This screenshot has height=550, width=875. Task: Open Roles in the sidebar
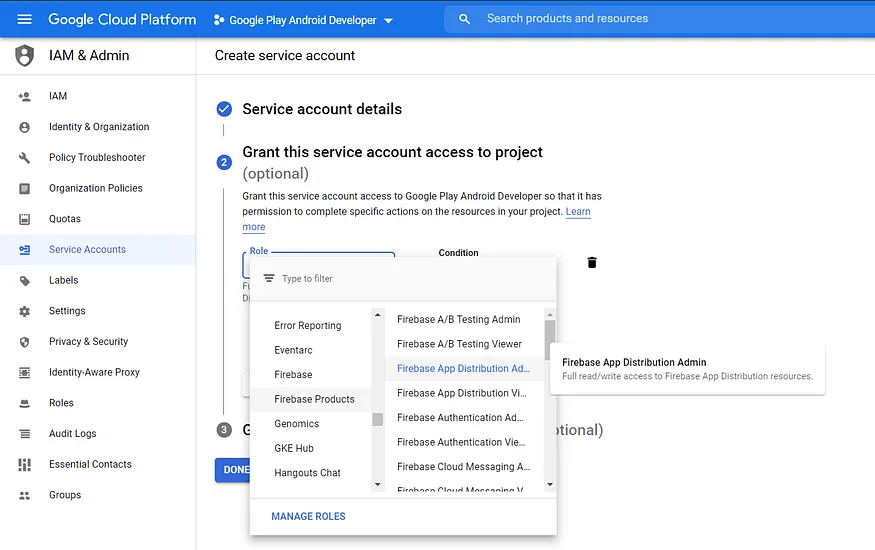pyautogui.click(x=61, y=403)
